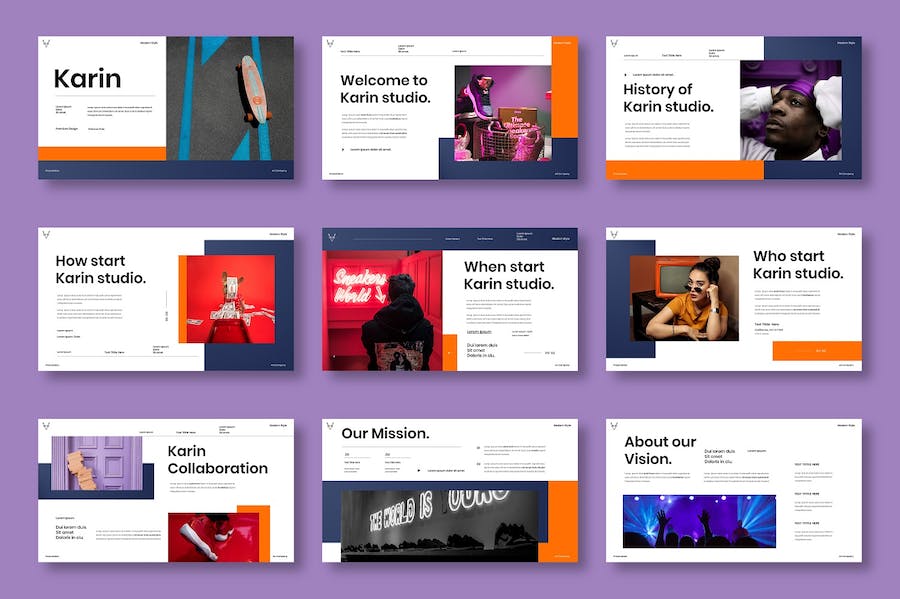900x599 pixels.
Task: Click the orange bar beneath the Karin title
Action: (102, 153)
